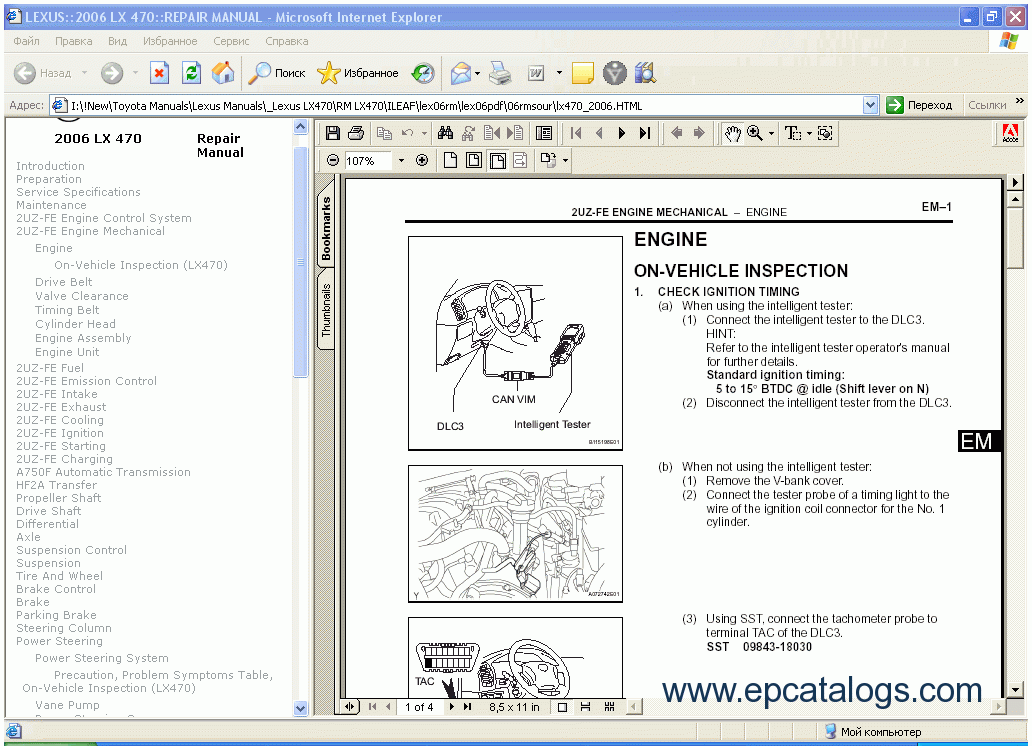Viewport: 1032px width, 746px height.
Task: Open the zoom percentage dropdown arrow
Action: pyautogui.click(x=401, y=160)
